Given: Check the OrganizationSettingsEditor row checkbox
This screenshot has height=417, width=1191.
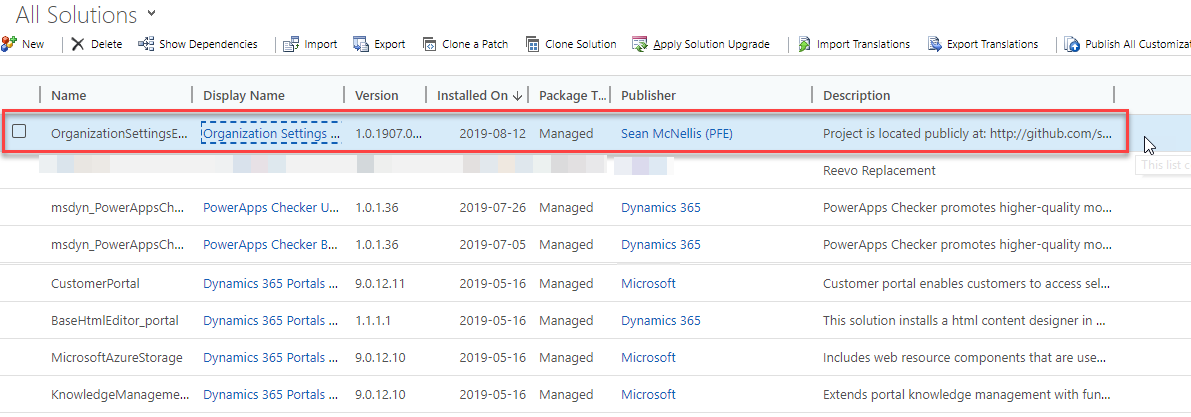Looking at the screenshot, I should (19, 132).
